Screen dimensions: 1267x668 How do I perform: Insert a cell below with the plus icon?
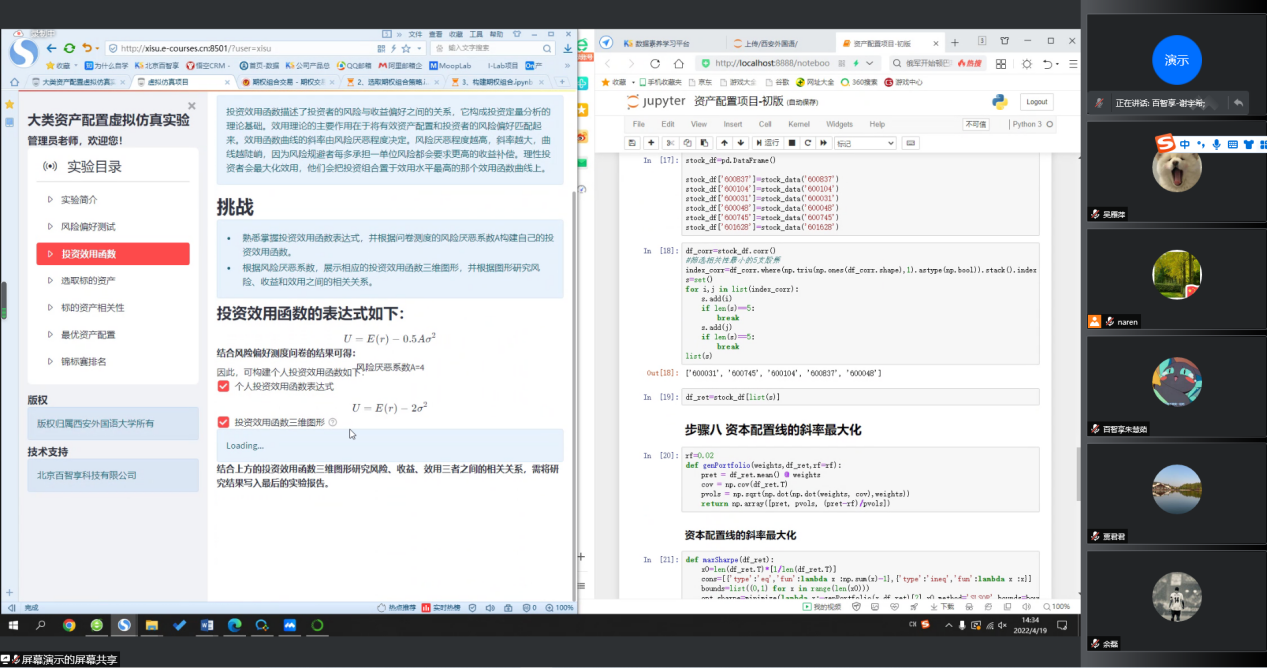tap(652, 143)
